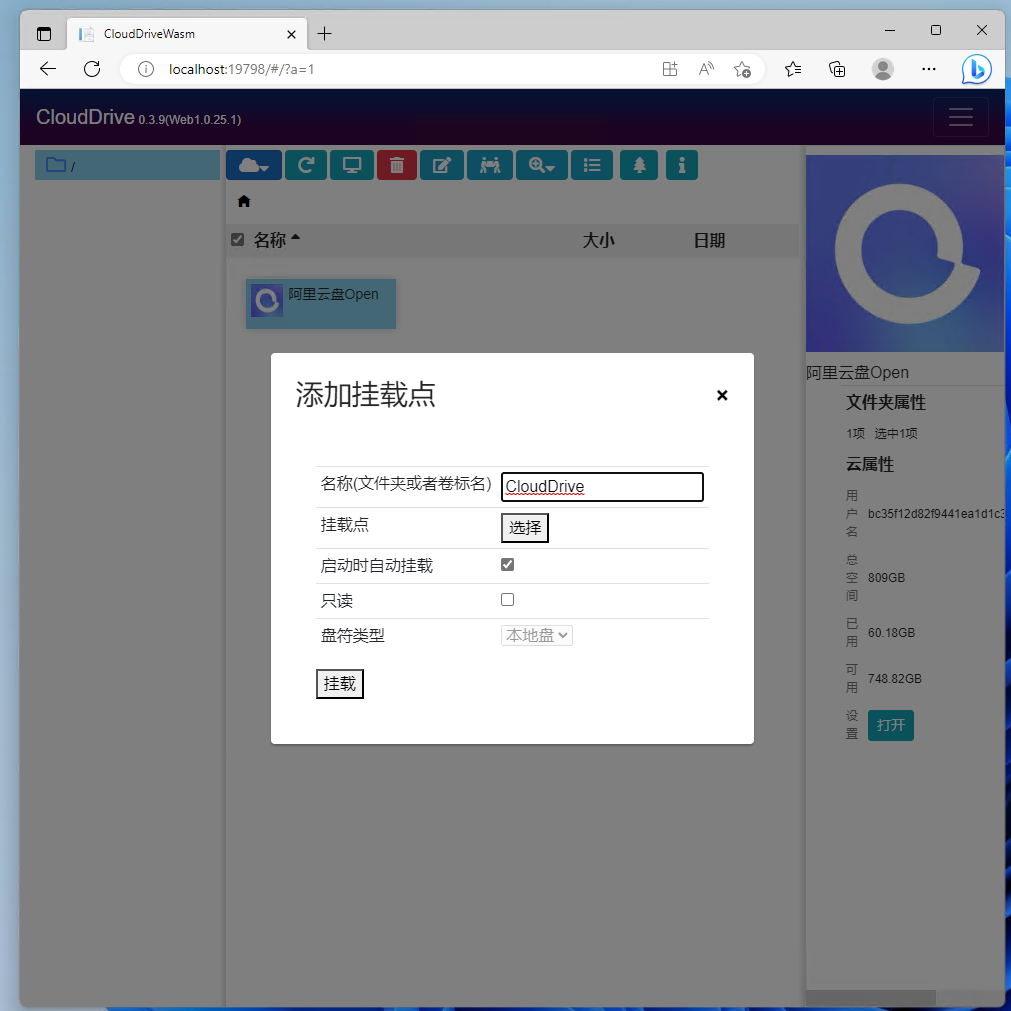Select the root folder in left tree
This screenshot has width=1011, height=1011.
[127, 165]
